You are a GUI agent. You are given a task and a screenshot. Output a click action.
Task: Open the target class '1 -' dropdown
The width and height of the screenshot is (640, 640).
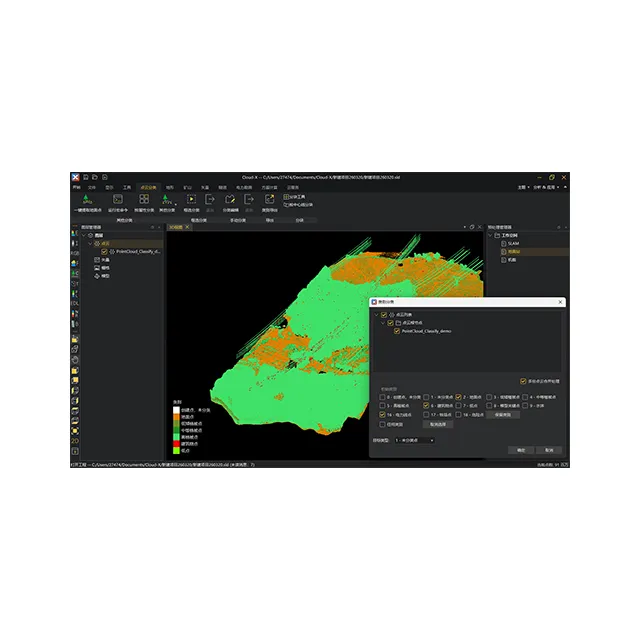point(414,440)
